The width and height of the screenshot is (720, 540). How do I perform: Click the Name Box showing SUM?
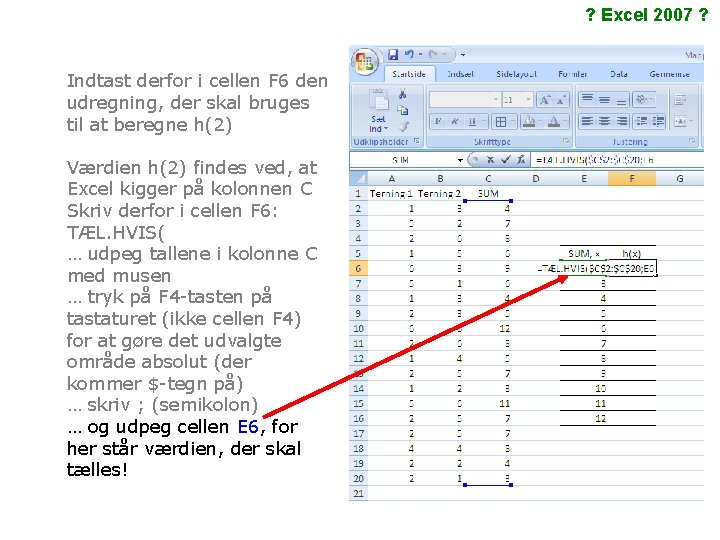coord(403,160)
